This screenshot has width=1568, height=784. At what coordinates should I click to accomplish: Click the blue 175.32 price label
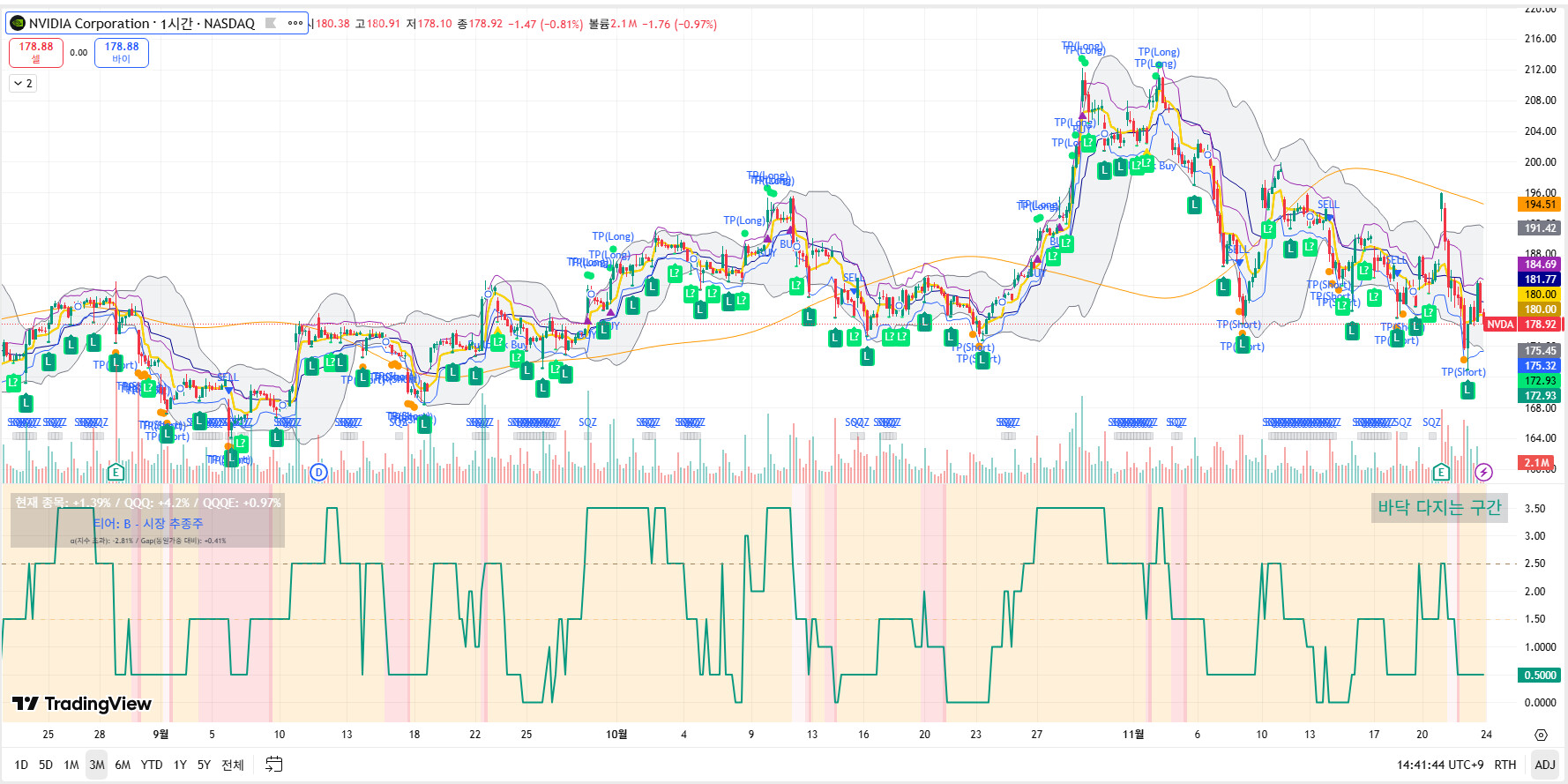click(x=1541, y=366)
